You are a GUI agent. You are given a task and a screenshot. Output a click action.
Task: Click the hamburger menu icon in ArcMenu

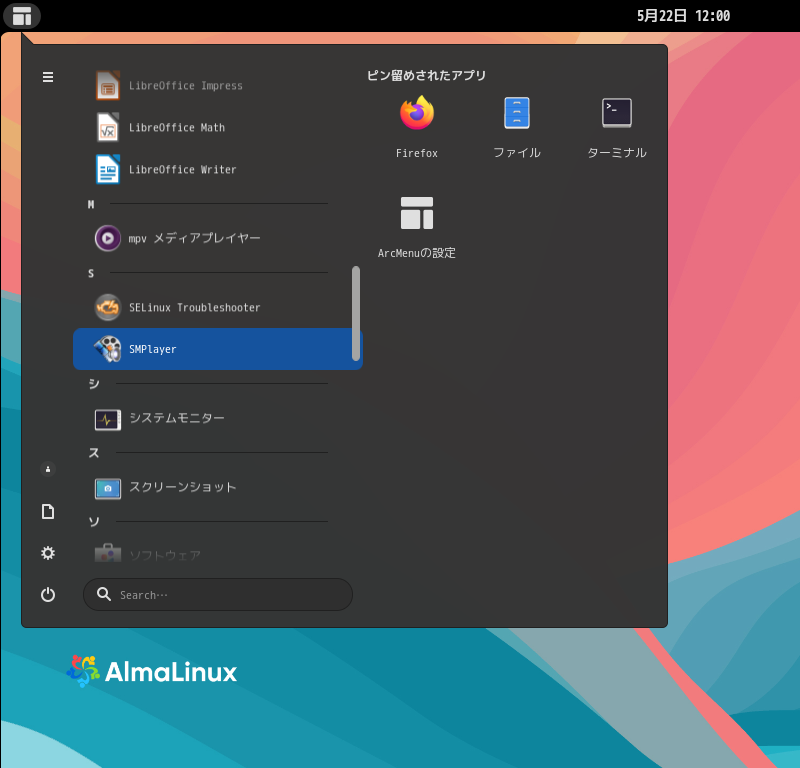tap(48, 77)
